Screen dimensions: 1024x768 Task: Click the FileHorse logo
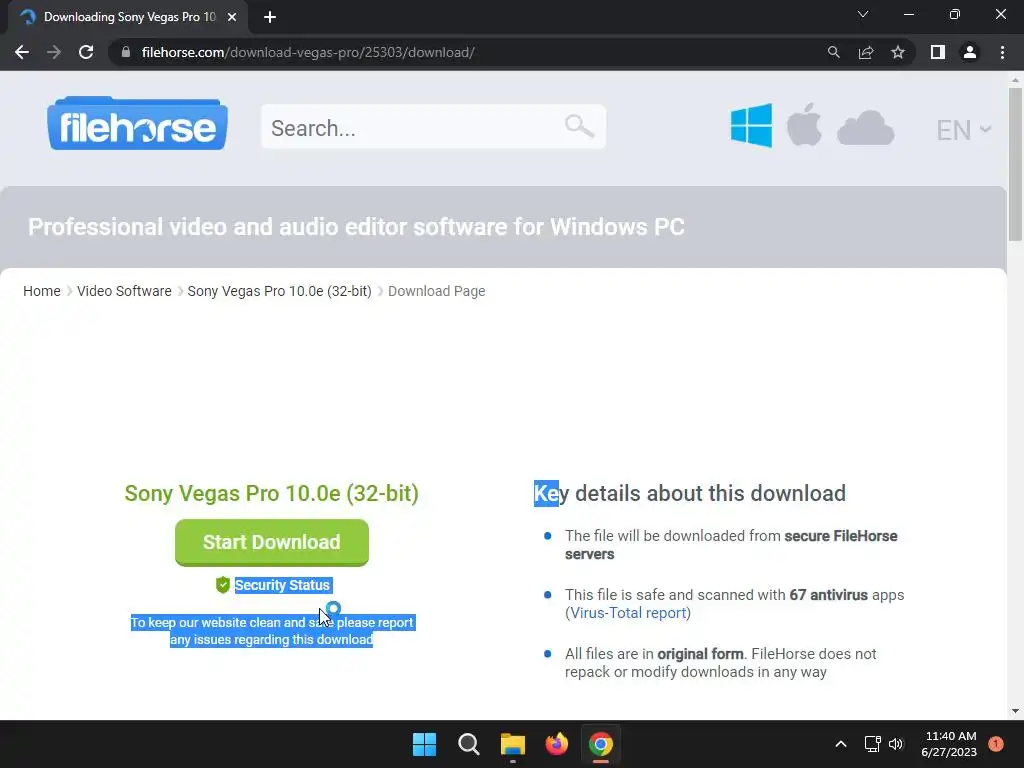click(x=137, y=123)
